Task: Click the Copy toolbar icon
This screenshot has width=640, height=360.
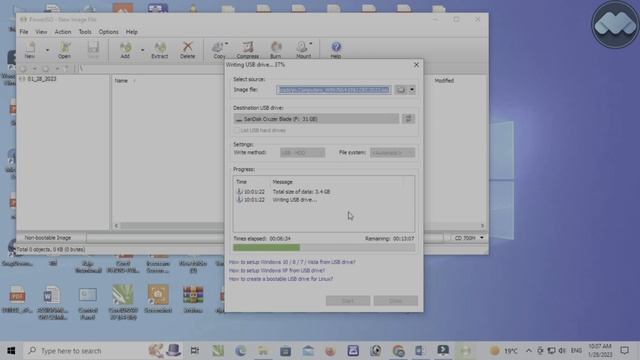Action: point(219,50)
